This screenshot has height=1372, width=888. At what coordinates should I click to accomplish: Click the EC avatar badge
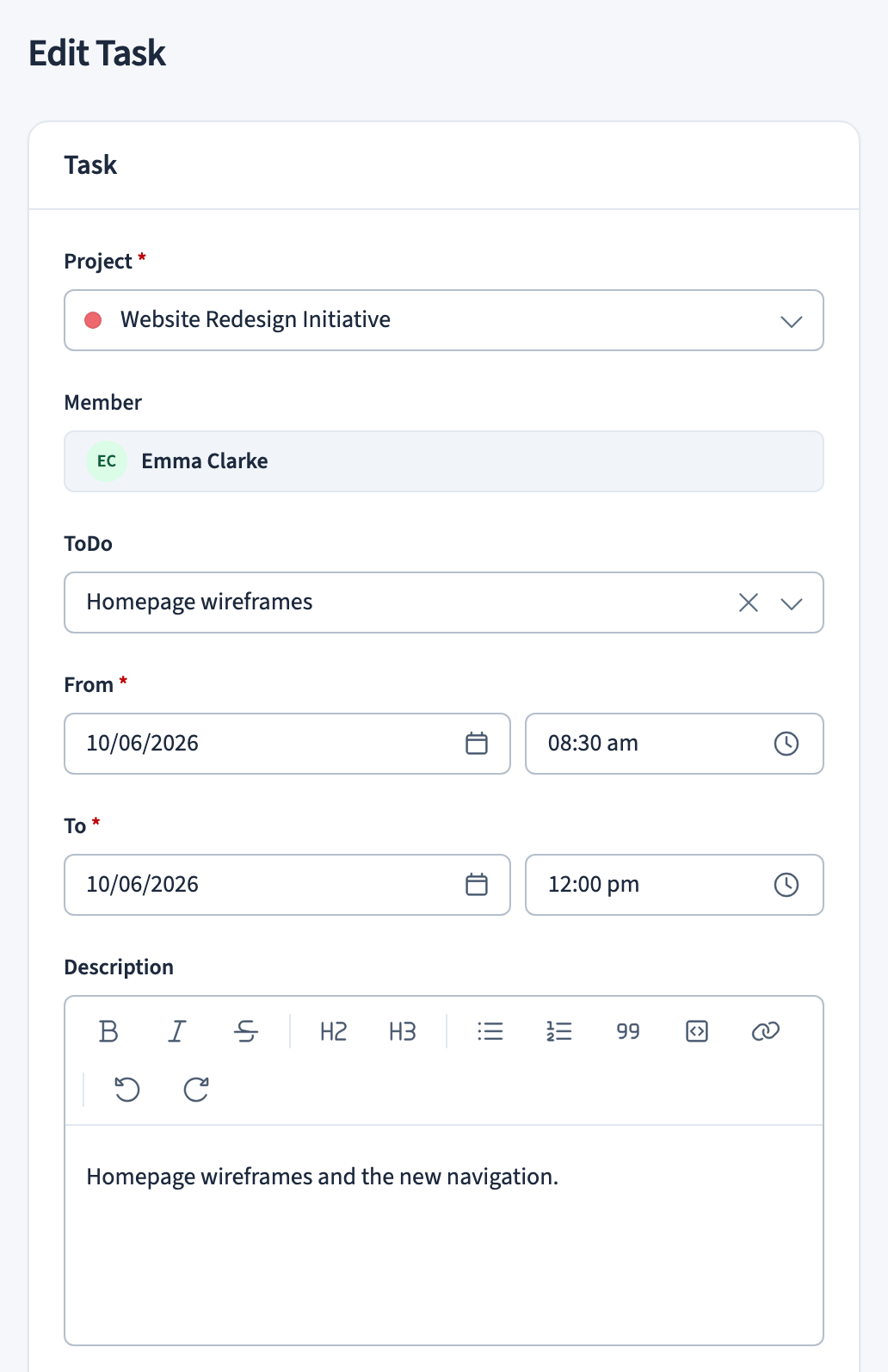(107, 461)
